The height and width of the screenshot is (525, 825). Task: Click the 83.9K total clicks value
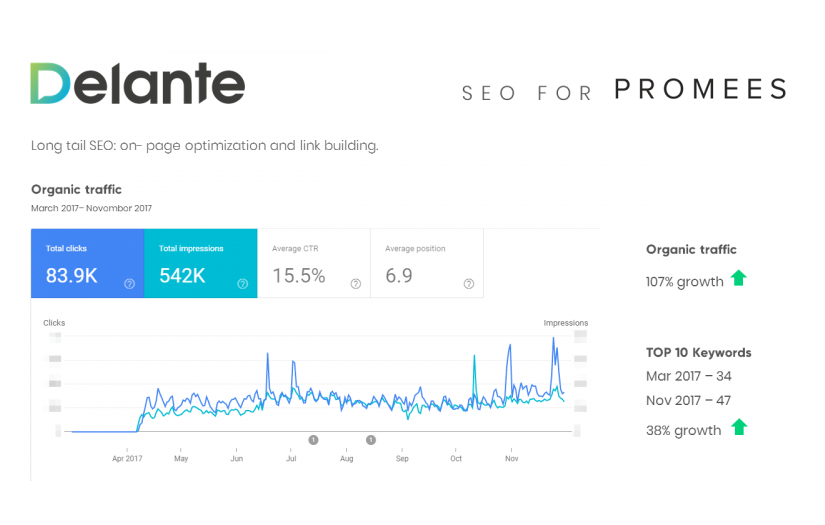(x=72, y=276)
